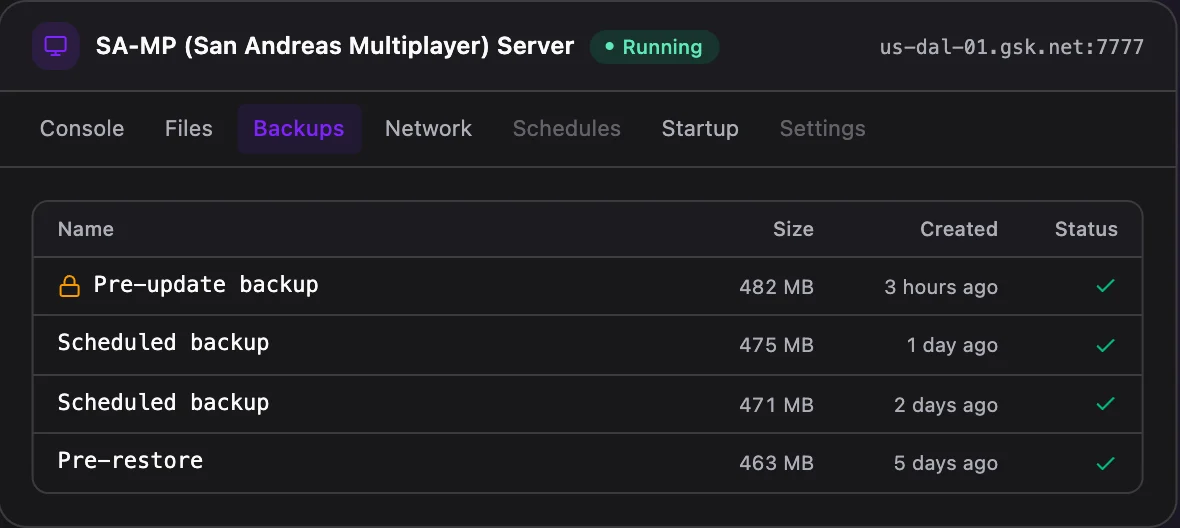
Task: Click the 2 days ago timestamp
Action: pyautogui.click(x=946, y=405)
